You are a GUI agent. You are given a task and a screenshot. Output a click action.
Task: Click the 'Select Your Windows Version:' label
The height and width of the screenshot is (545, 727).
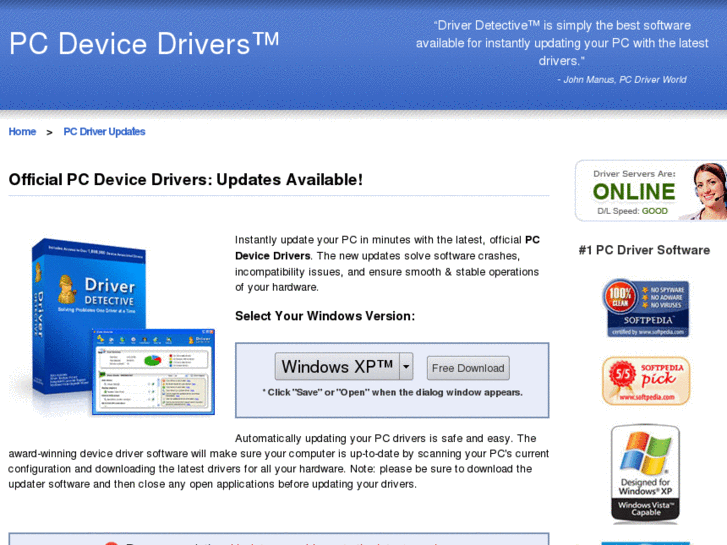coord(325,316)
